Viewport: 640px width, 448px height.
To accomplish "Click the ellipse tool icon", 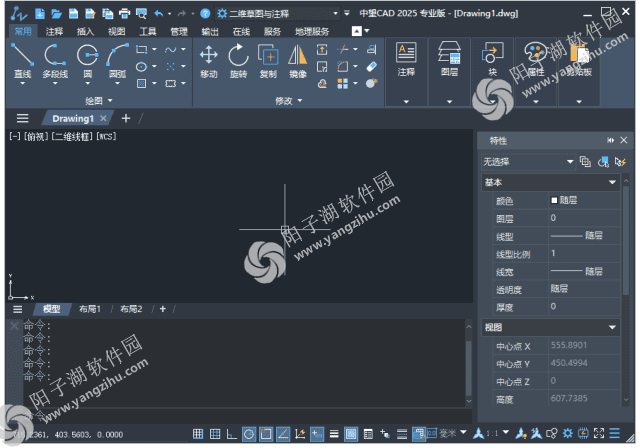I will click(141, 67).
